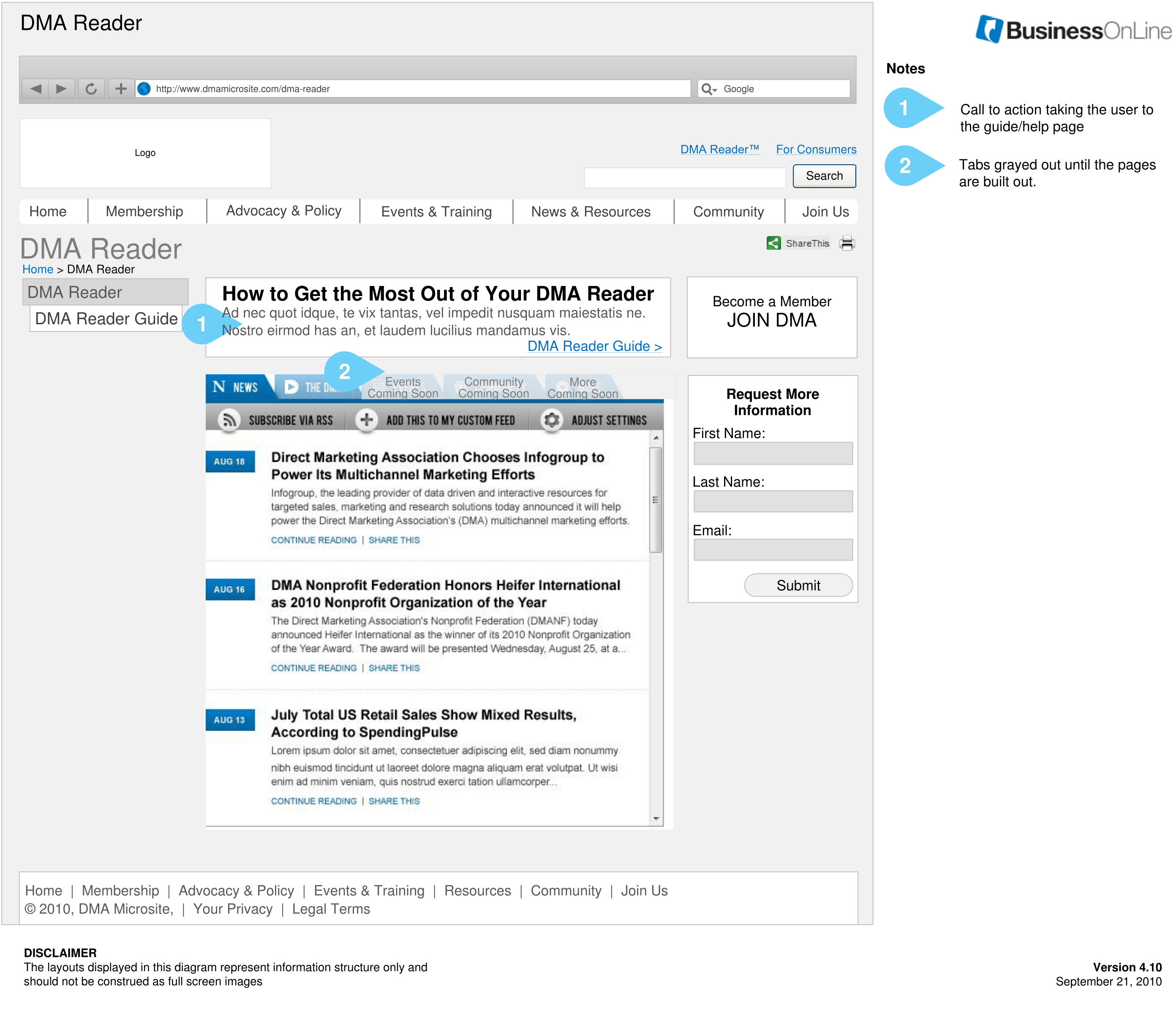Click Events & Training in the footer

pos(369,890)
